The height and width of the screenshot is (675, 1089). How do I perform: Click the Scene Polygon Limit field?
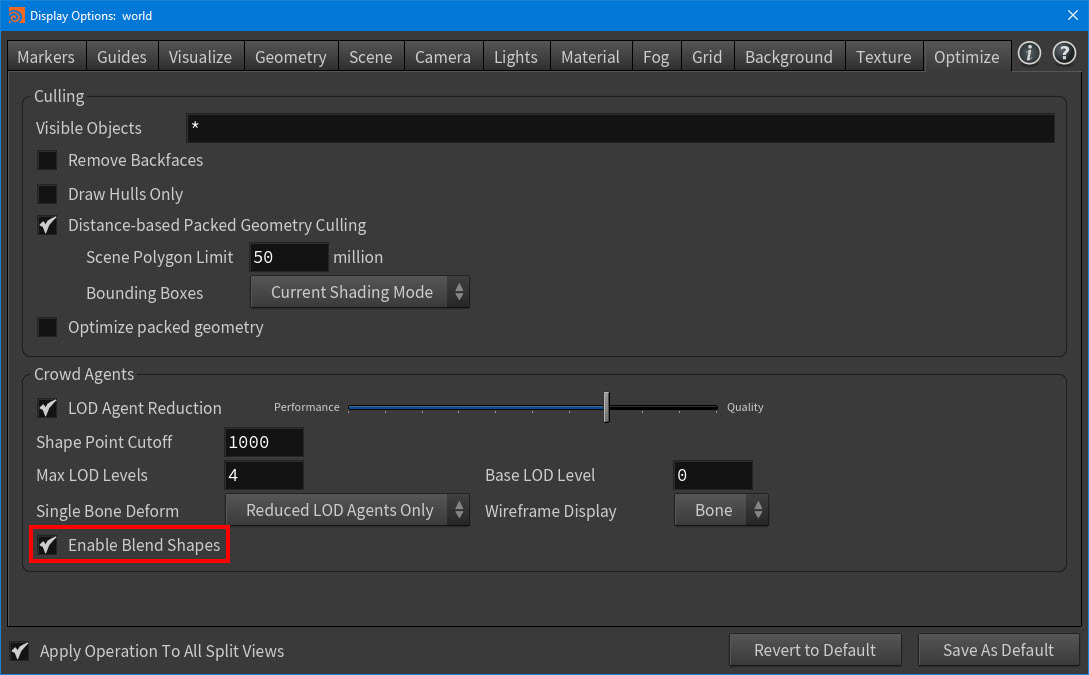tap(288, 257)
